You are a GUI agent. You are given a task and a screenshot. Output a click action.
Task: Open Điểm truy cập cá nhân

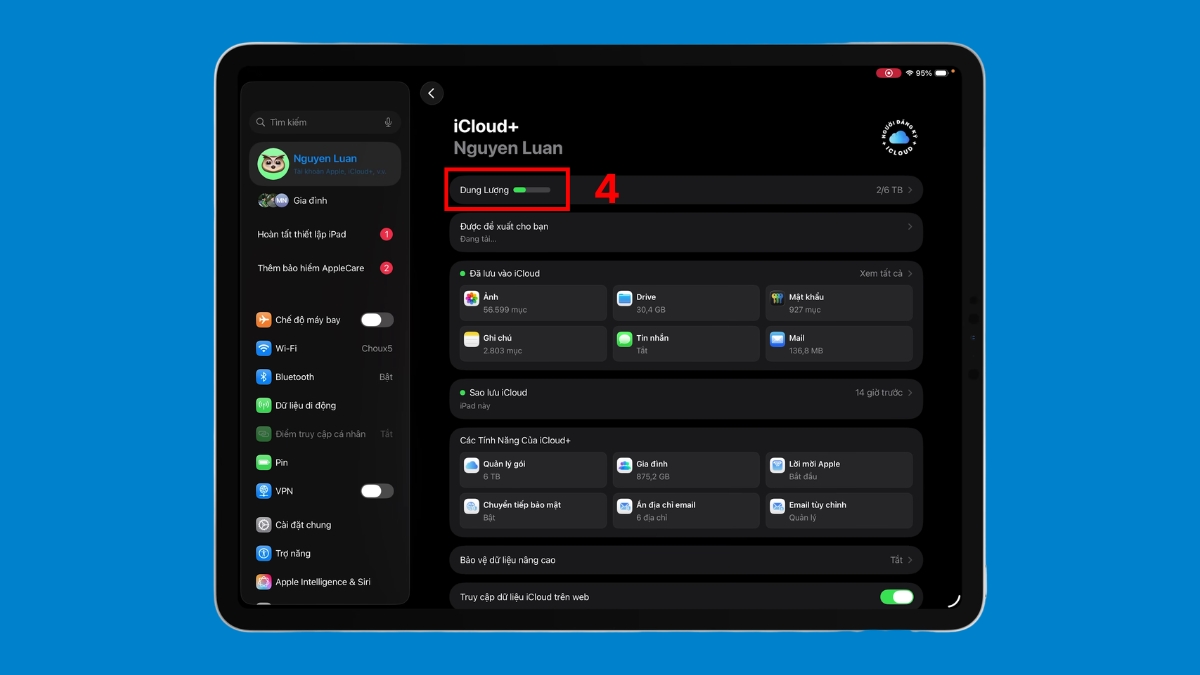(x=325, y=434)
